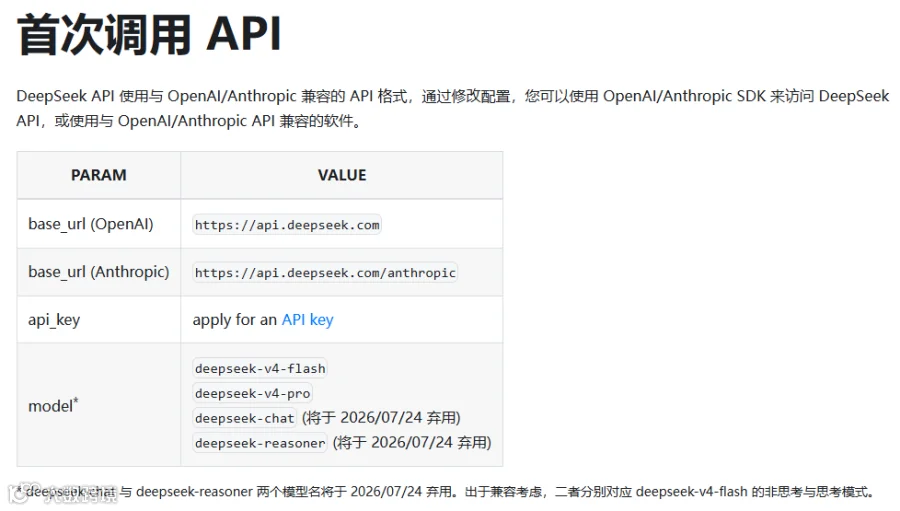The image size is (900, 511).
Task: Click the https://api.deepseek.com/anthropic code value
Action: point(325,273)
